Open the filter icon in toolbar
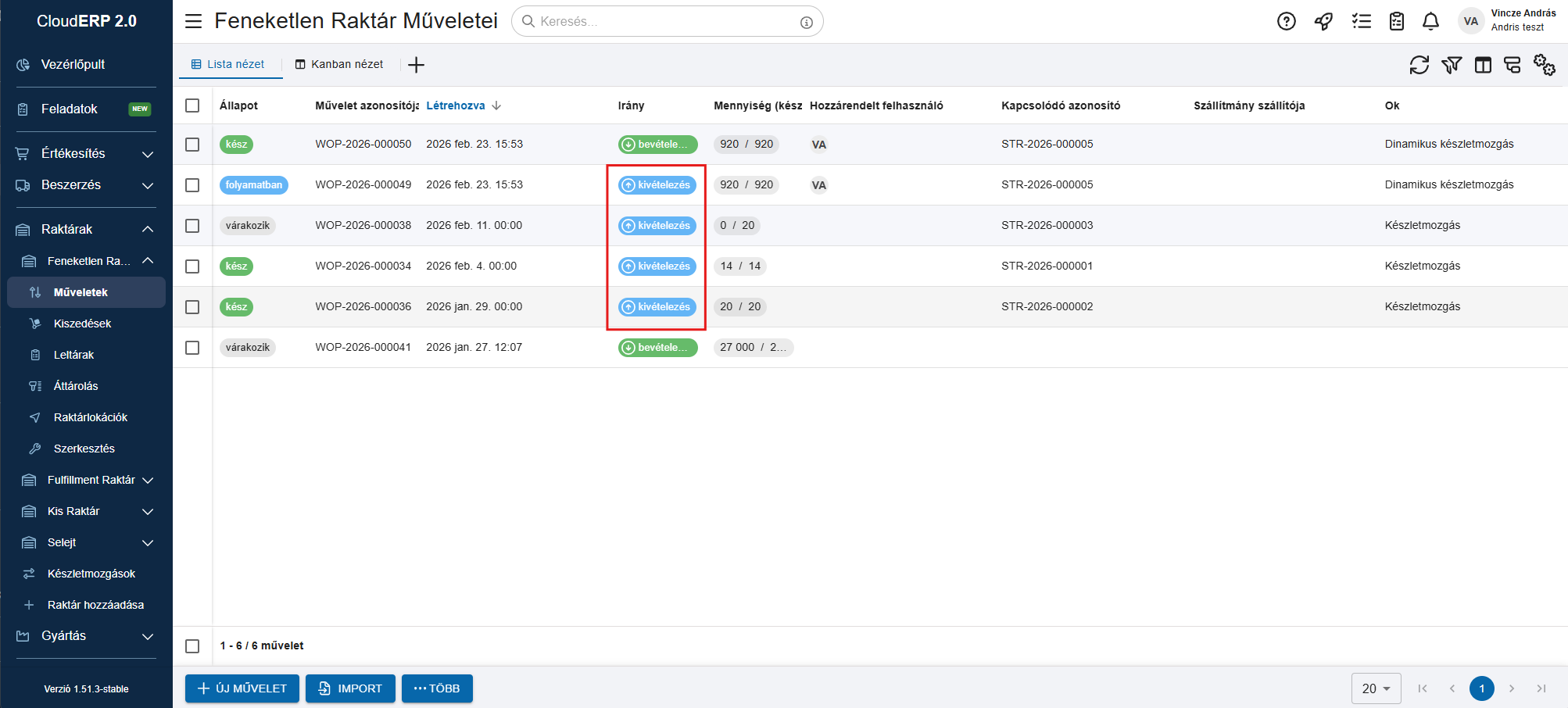This screenshot has height=708, width=1568. pos(1451,65)
